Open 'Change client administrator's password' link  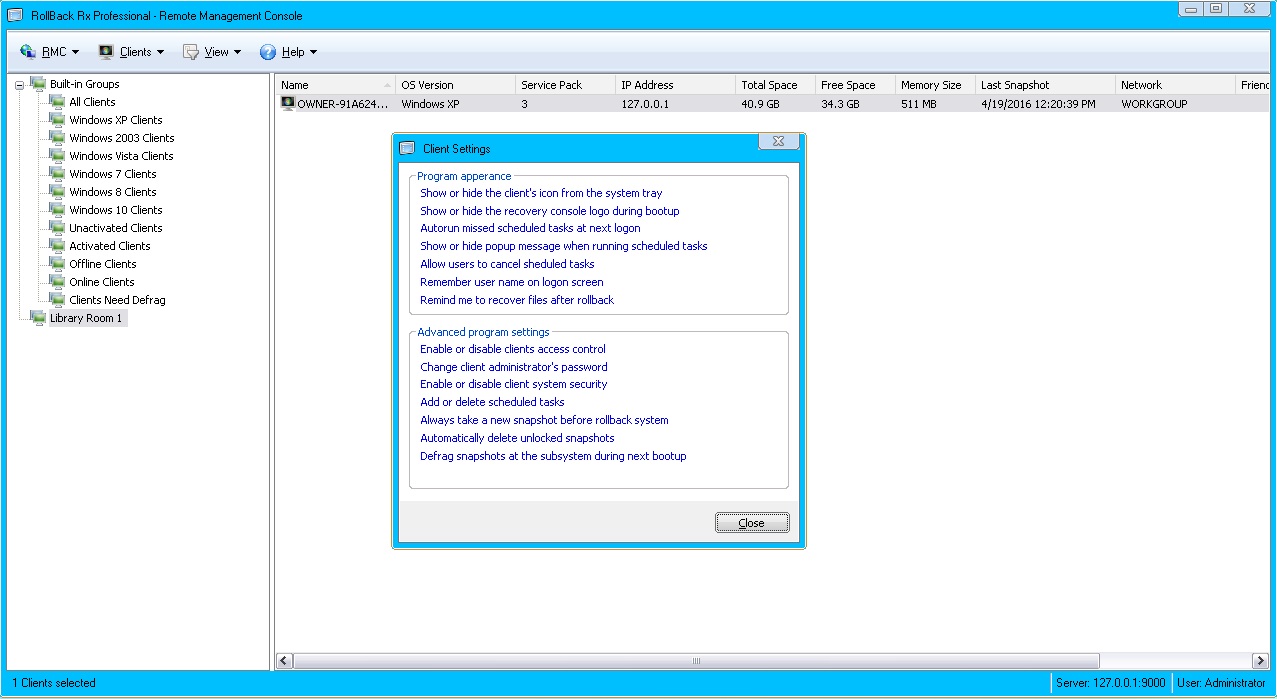point(513,367)
